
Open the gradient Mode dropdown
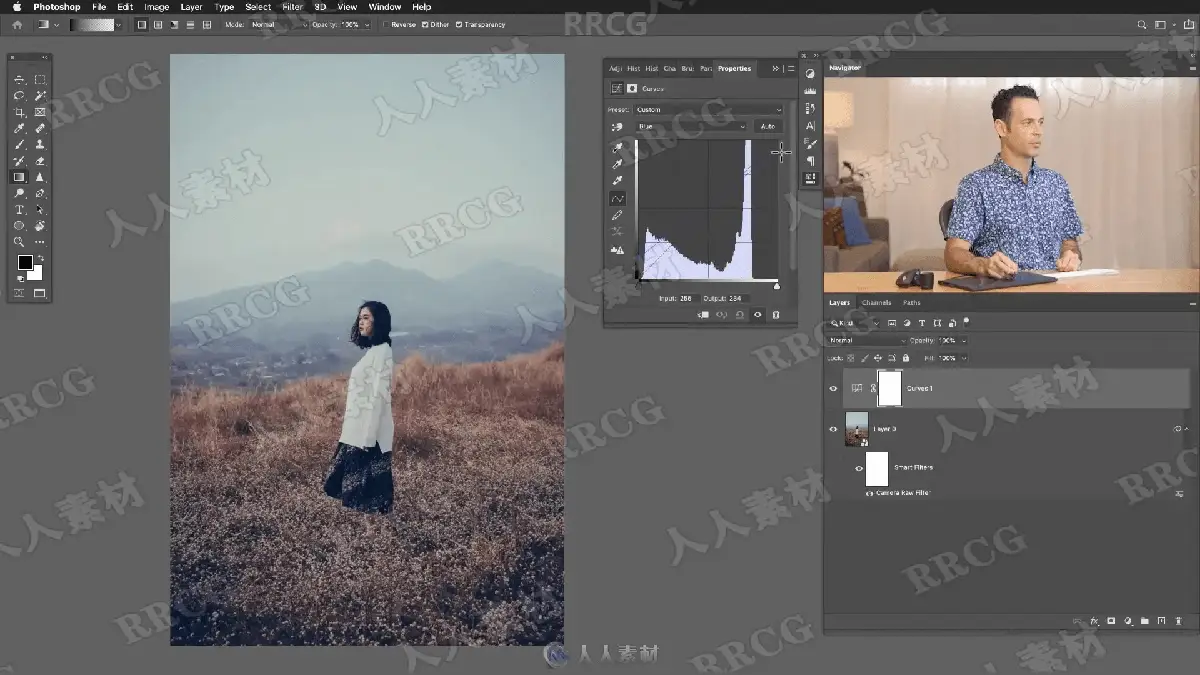(277, 24)
